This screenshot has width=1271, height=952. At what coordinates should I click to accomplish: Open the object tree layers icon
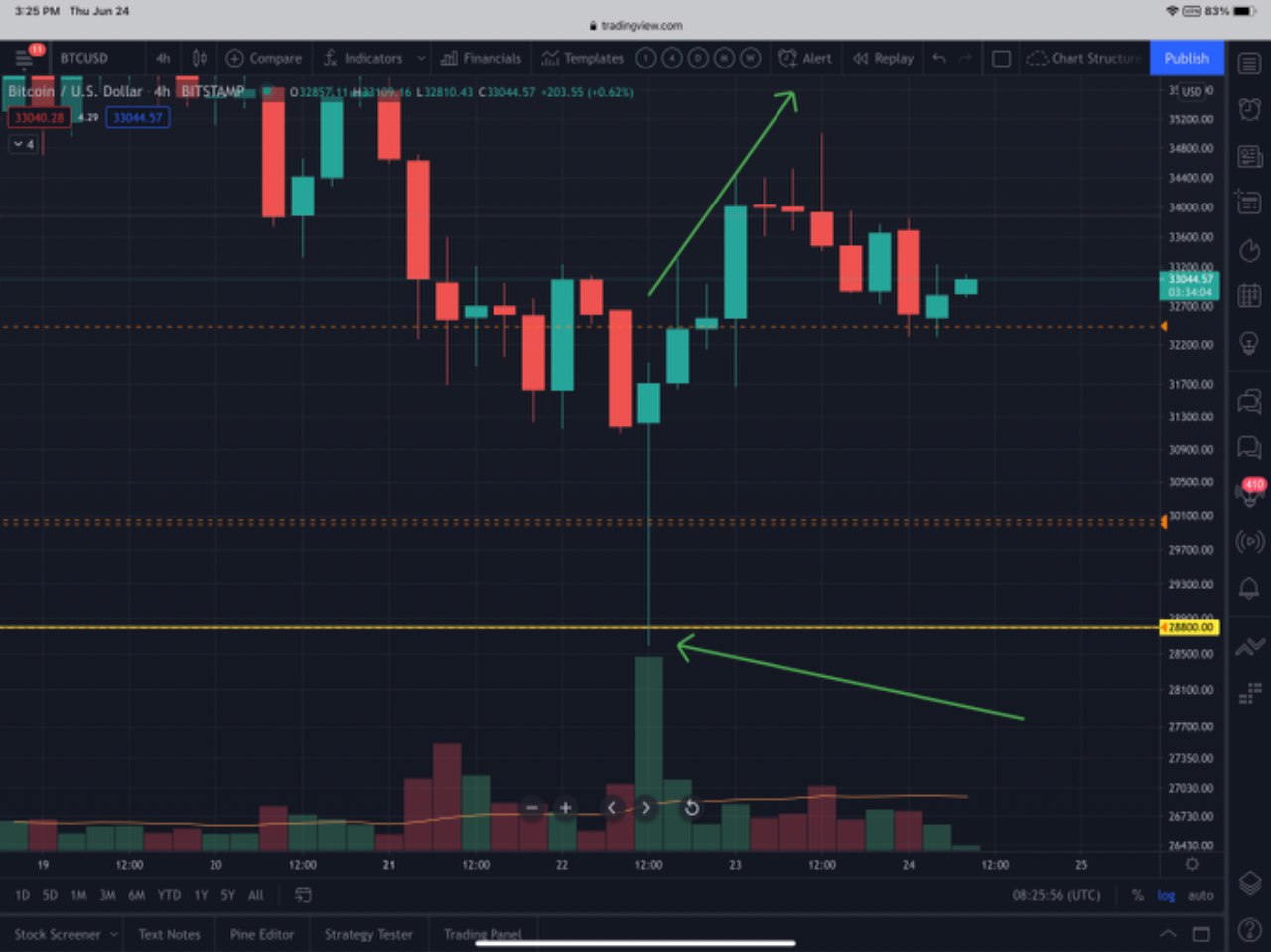click(1249, 882)
